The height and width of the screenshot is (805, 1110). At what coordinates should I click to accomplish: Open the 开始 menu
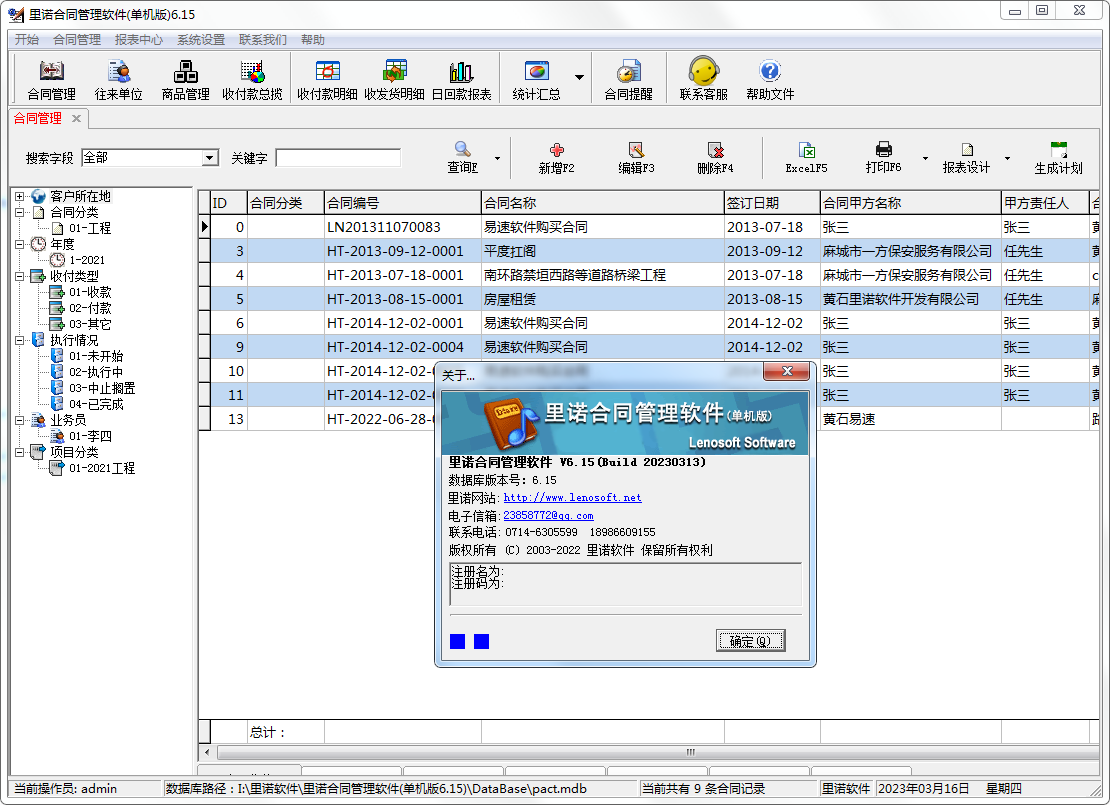tap(27, 40)
